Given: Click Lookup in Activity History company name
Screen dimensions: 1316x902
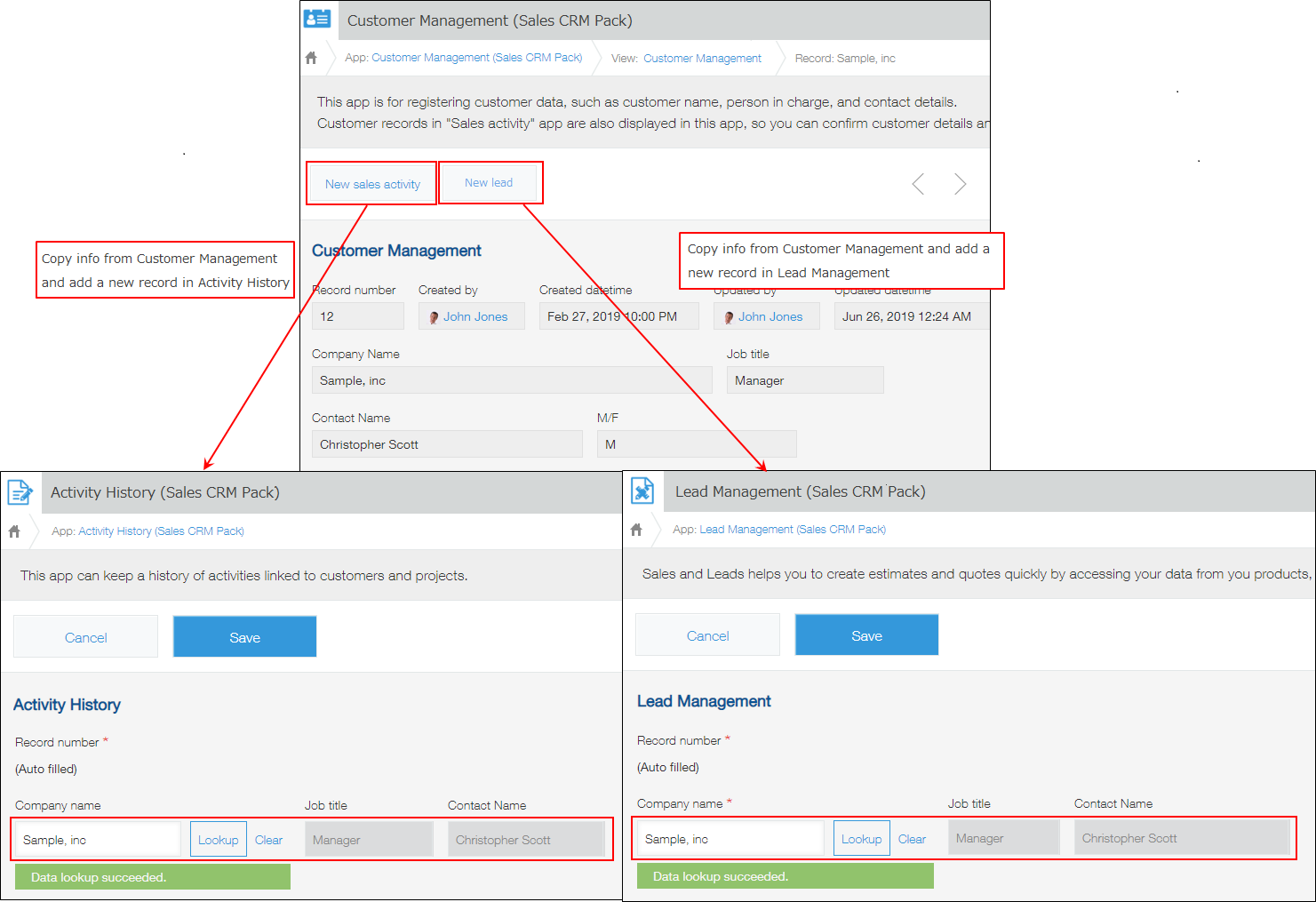Looking at the screenshot, I should (x=218, y=838).
